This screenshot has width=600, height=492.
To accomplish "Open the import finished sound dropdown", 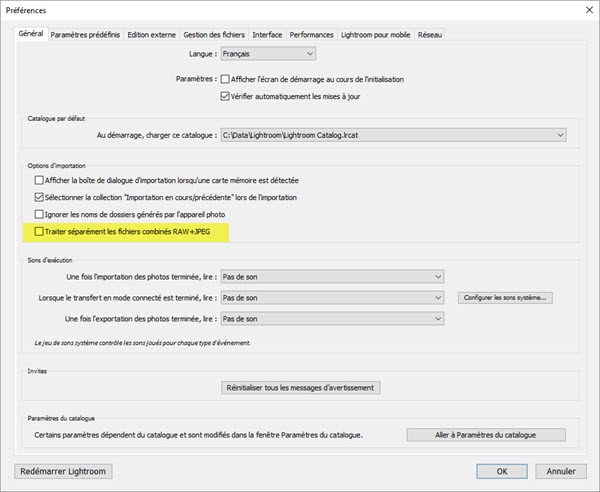I will tap(332, 277).
